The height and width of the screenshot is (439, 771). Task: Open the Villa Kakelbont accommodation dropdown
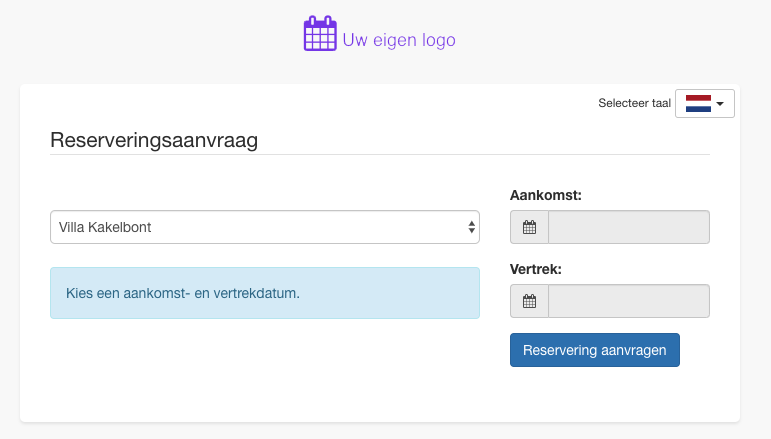[x=264, y=227]
